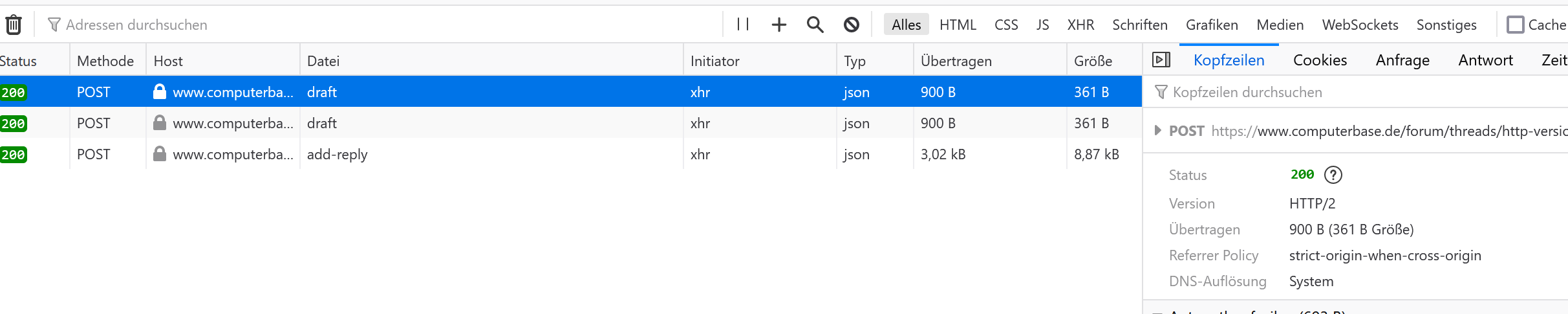Switch to the Cookies tab
Image resolution: width=1568 pixels, height=314 pixels.
pos(1320,60)
